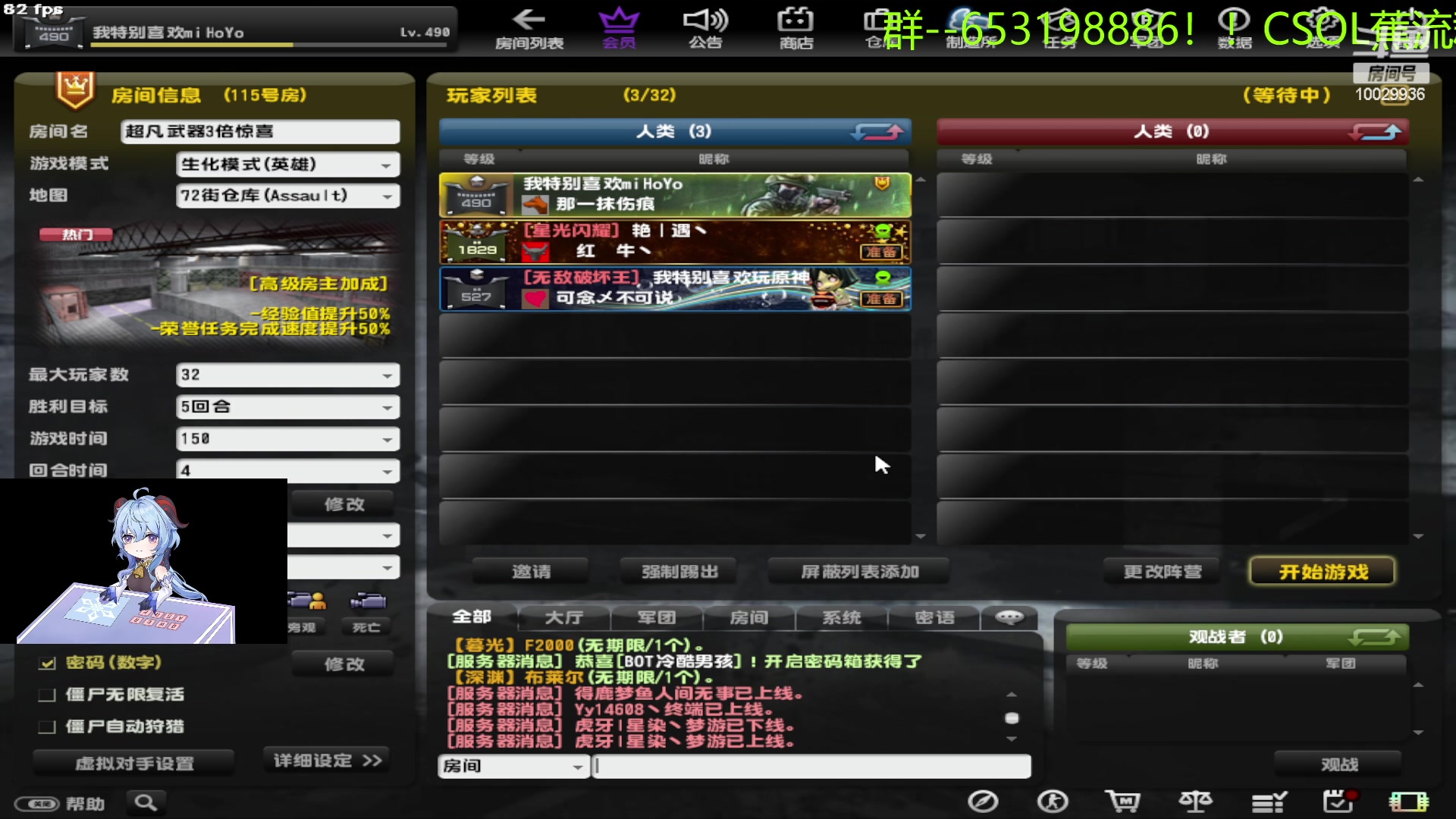Viewport: 1456px width, 819px height.
Task: Toggle team swap arrows on red 人类 (0) header
Action: click(x=1375, y=132)
